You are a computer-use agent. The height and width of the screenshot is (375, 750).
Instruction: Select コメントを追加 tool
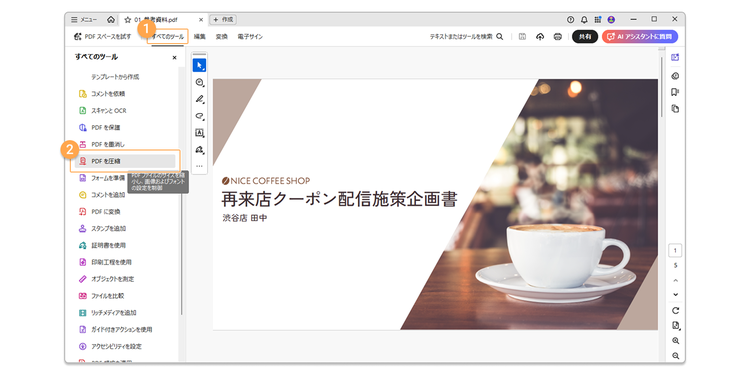(101, 195)
